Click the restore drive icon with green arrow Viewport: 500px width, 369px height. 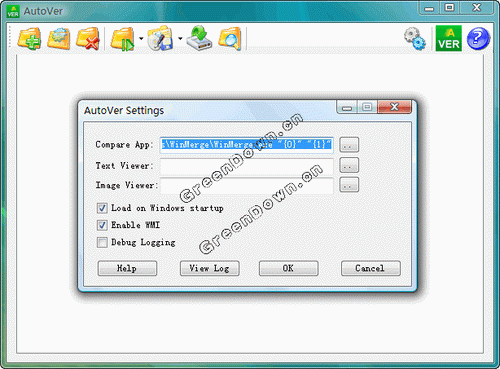(x=199, y=39)
